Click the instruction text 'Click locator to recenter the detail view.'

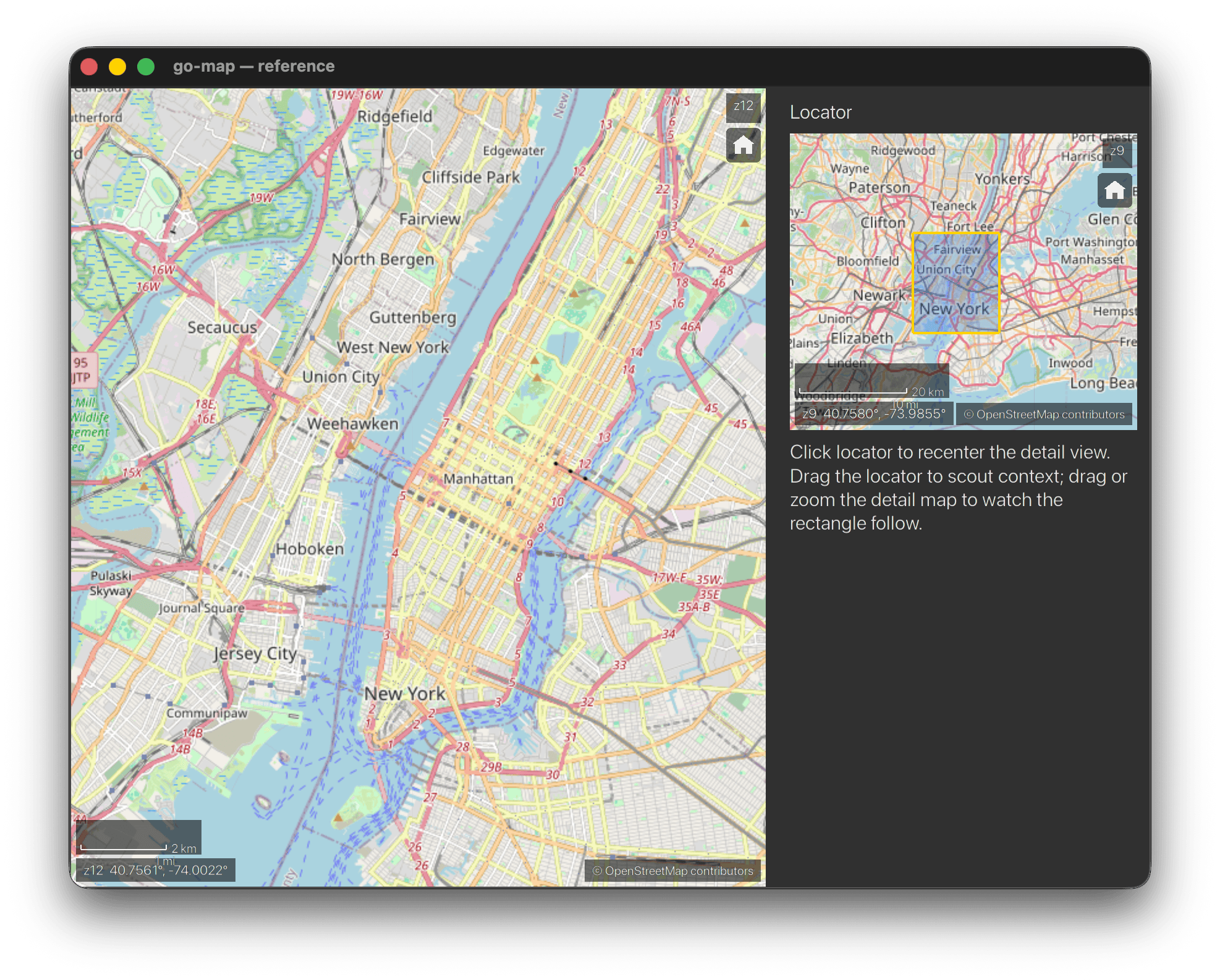click(950, 452)
